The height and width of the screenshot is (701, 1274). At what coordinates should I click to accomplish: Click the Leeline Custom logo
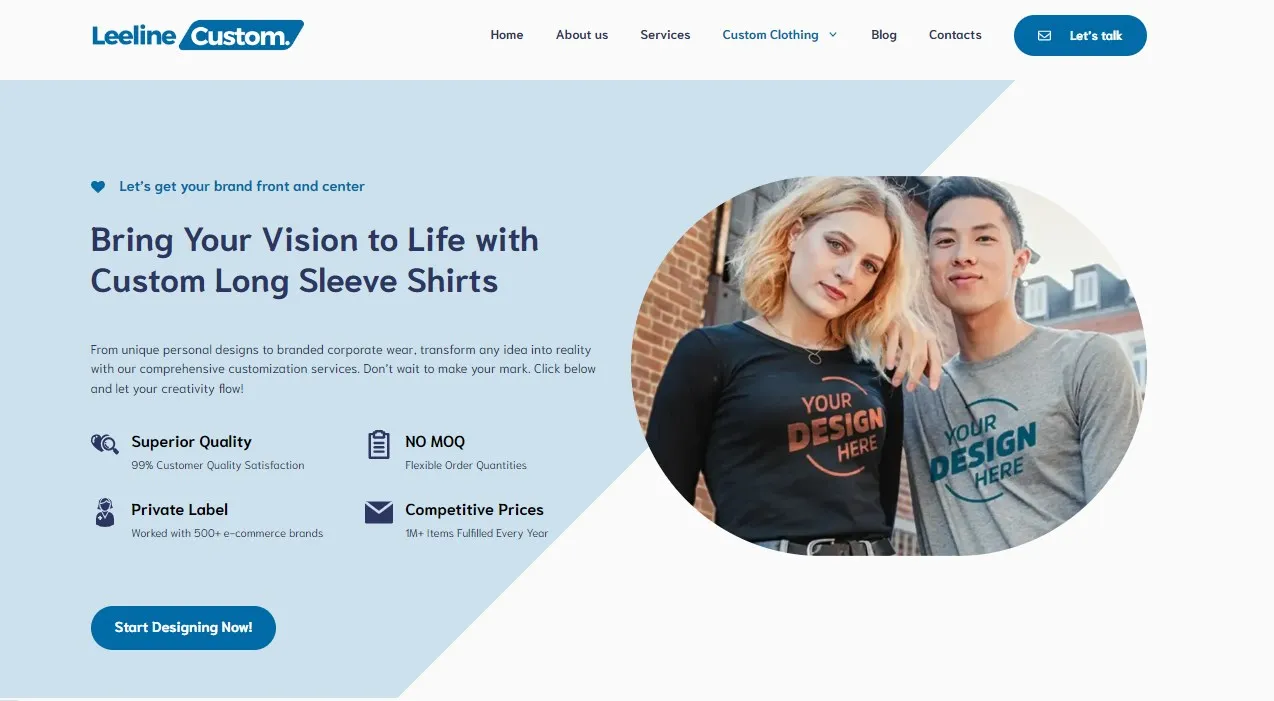click(x=198, y=35)
